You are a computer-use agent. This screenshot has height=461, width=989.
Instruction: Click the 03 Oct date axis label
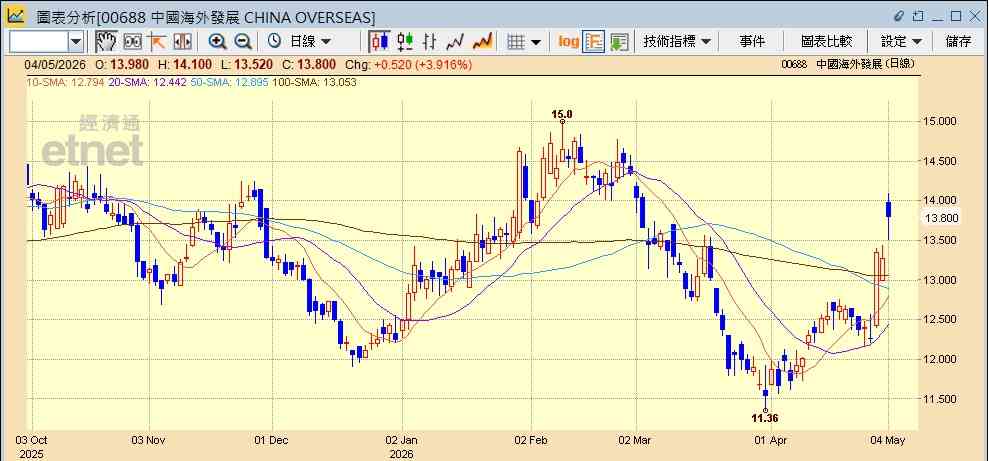(31, 440)
